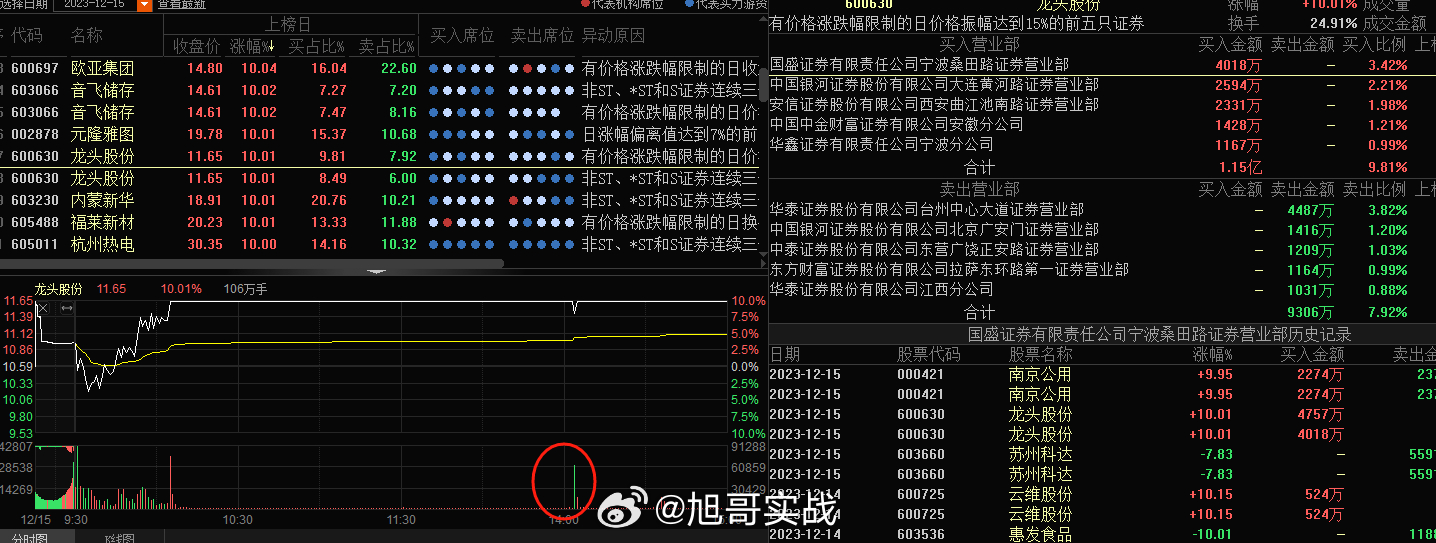Click the 买入营业部 section header
1436x543 pixels.
pos(979,44)
